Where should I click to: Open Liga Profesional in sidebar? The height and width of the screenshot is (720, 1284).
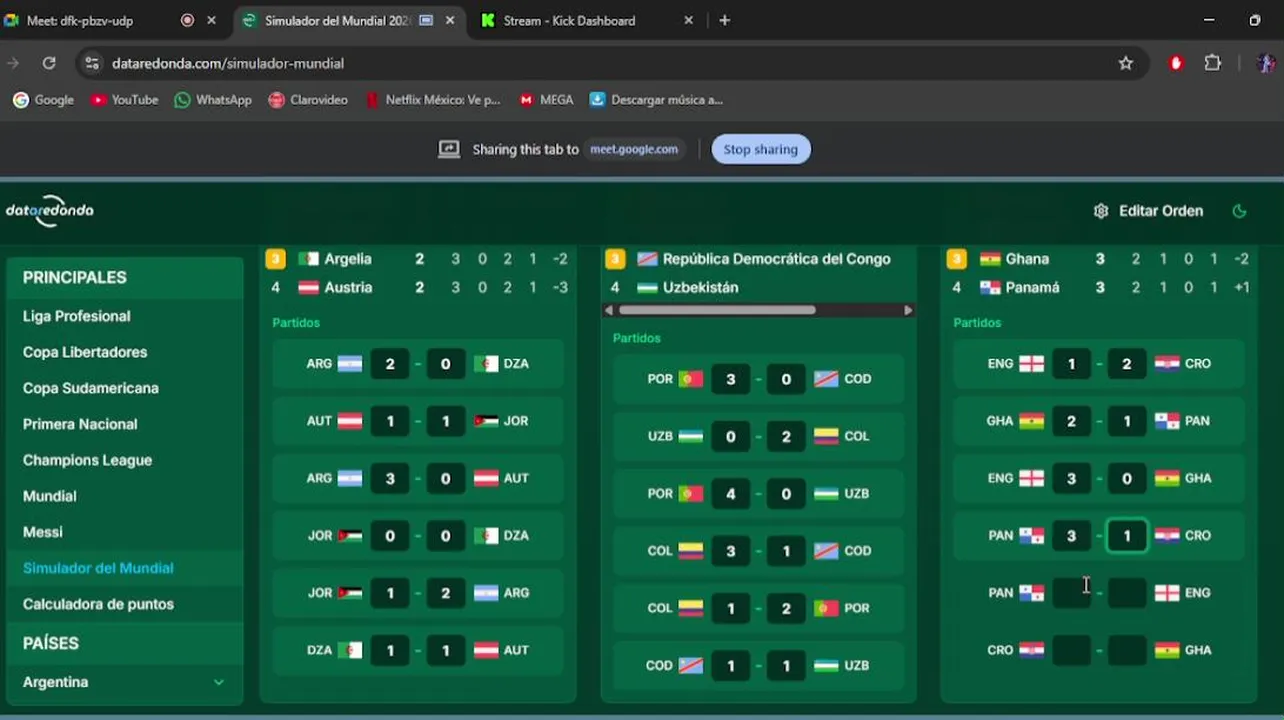coord(77,316)
